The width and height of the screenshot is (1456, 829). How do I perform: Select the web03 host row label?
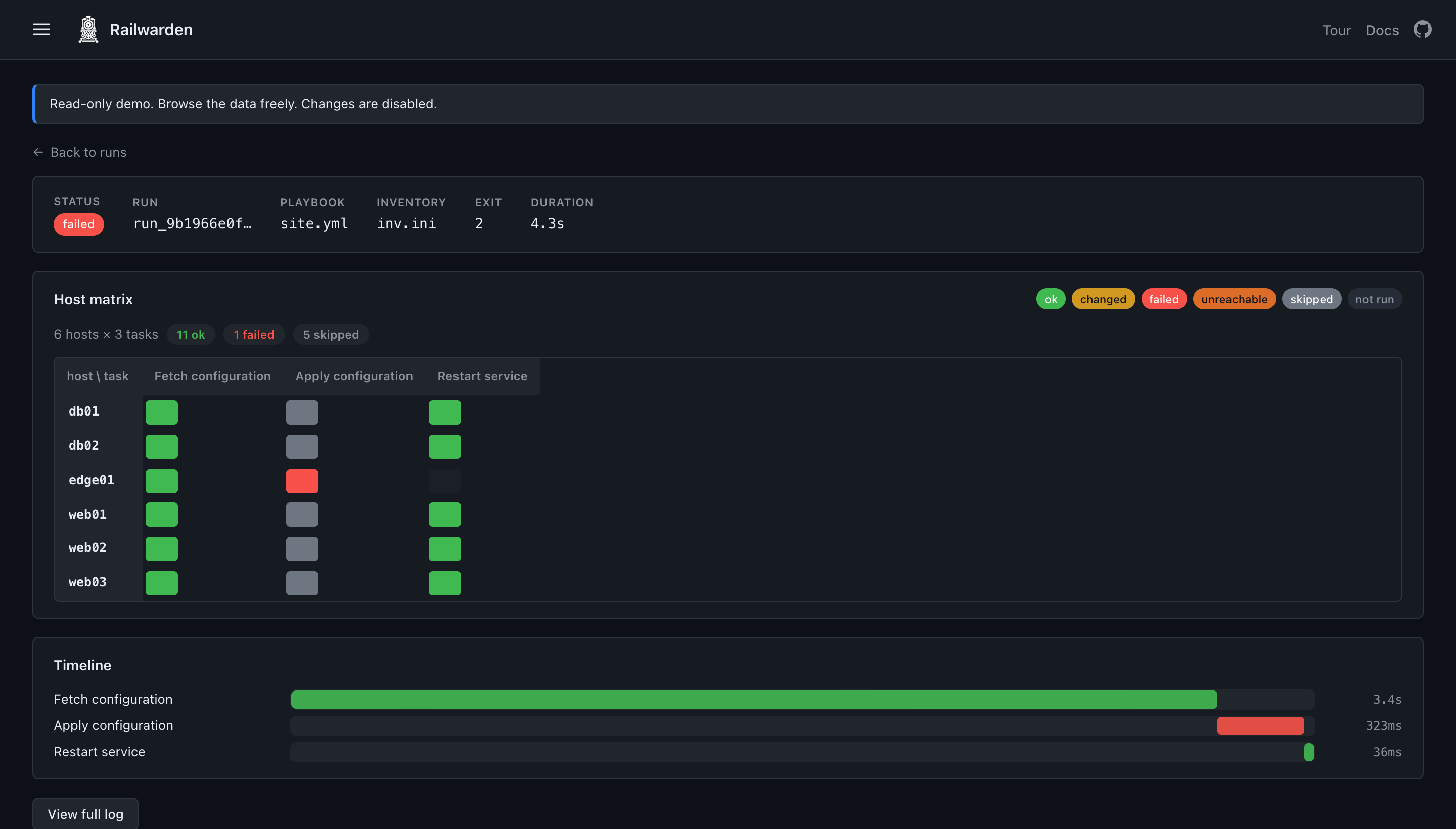pos(87,582)
